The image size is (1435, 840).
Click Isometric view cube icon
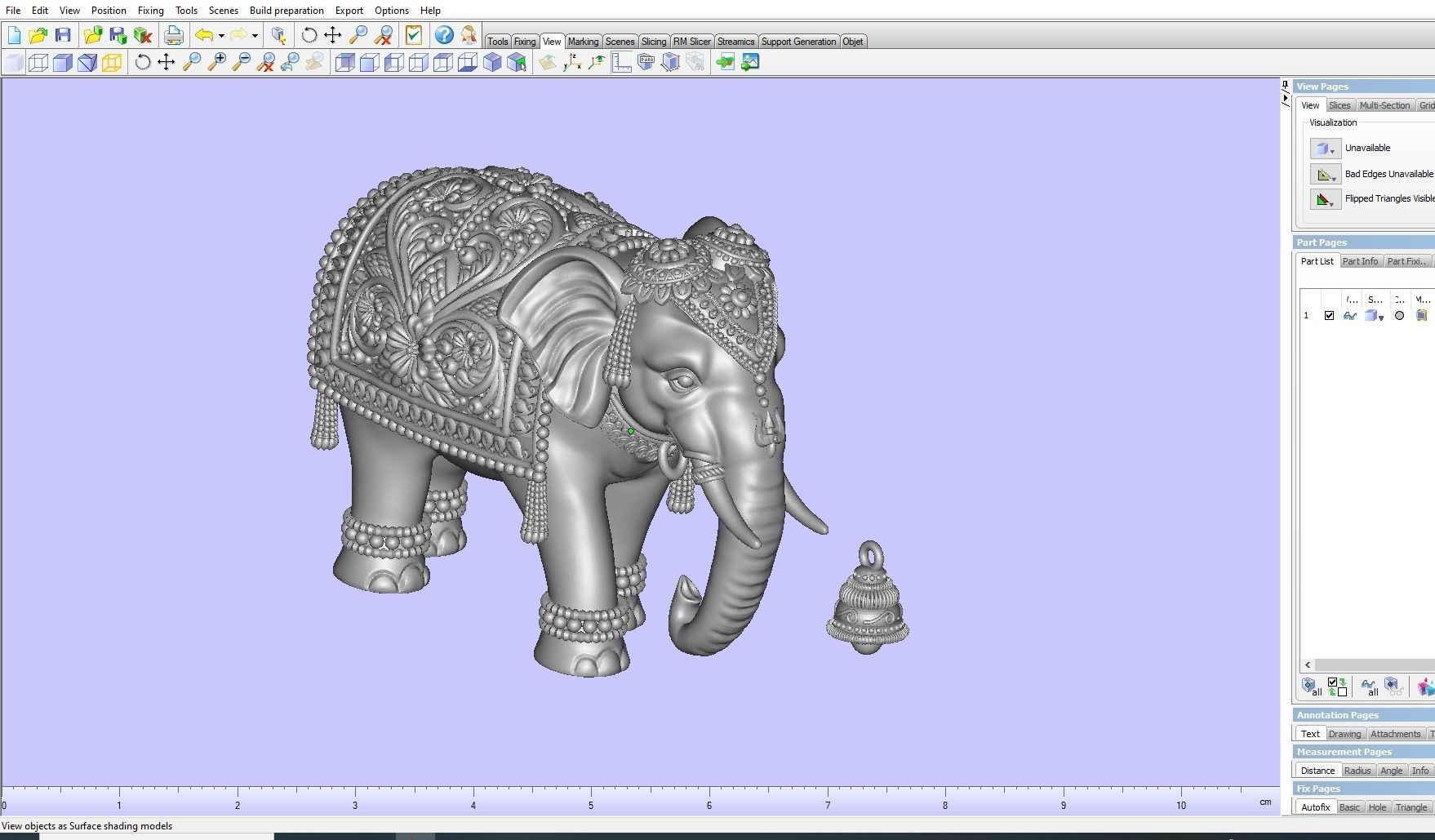coord(492,62)
